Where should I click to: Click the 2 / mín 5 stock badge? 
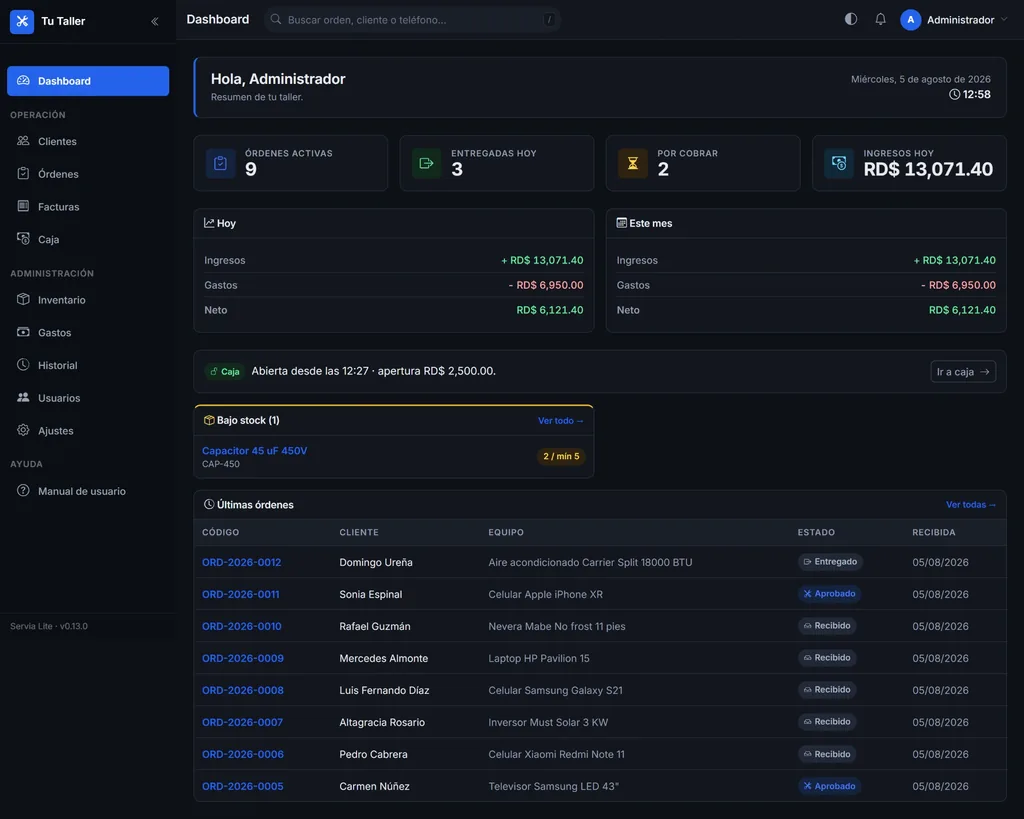[561, 456]
